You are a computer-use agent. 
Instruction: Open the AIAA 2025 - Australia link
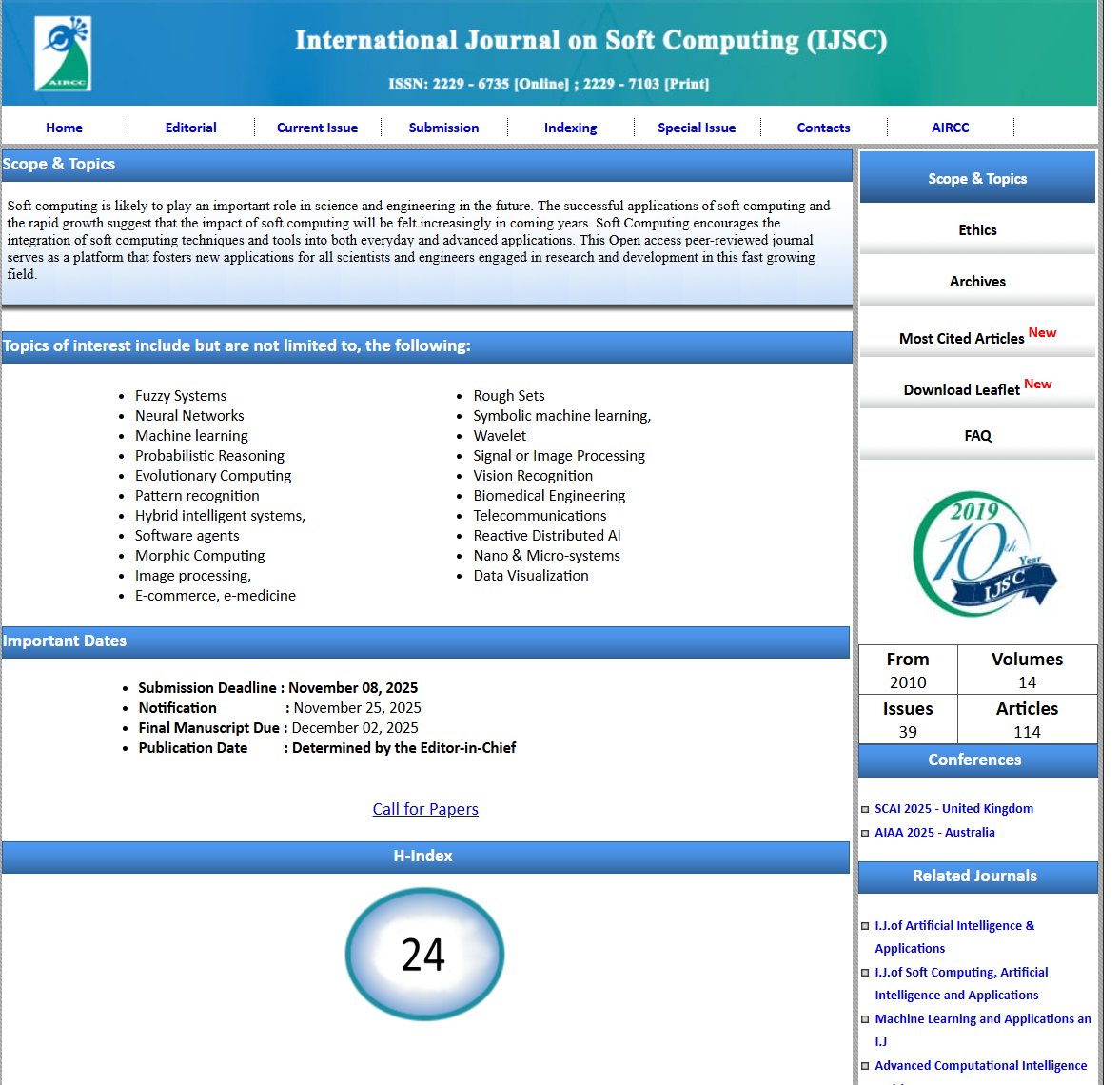click(x=934, y=832)
